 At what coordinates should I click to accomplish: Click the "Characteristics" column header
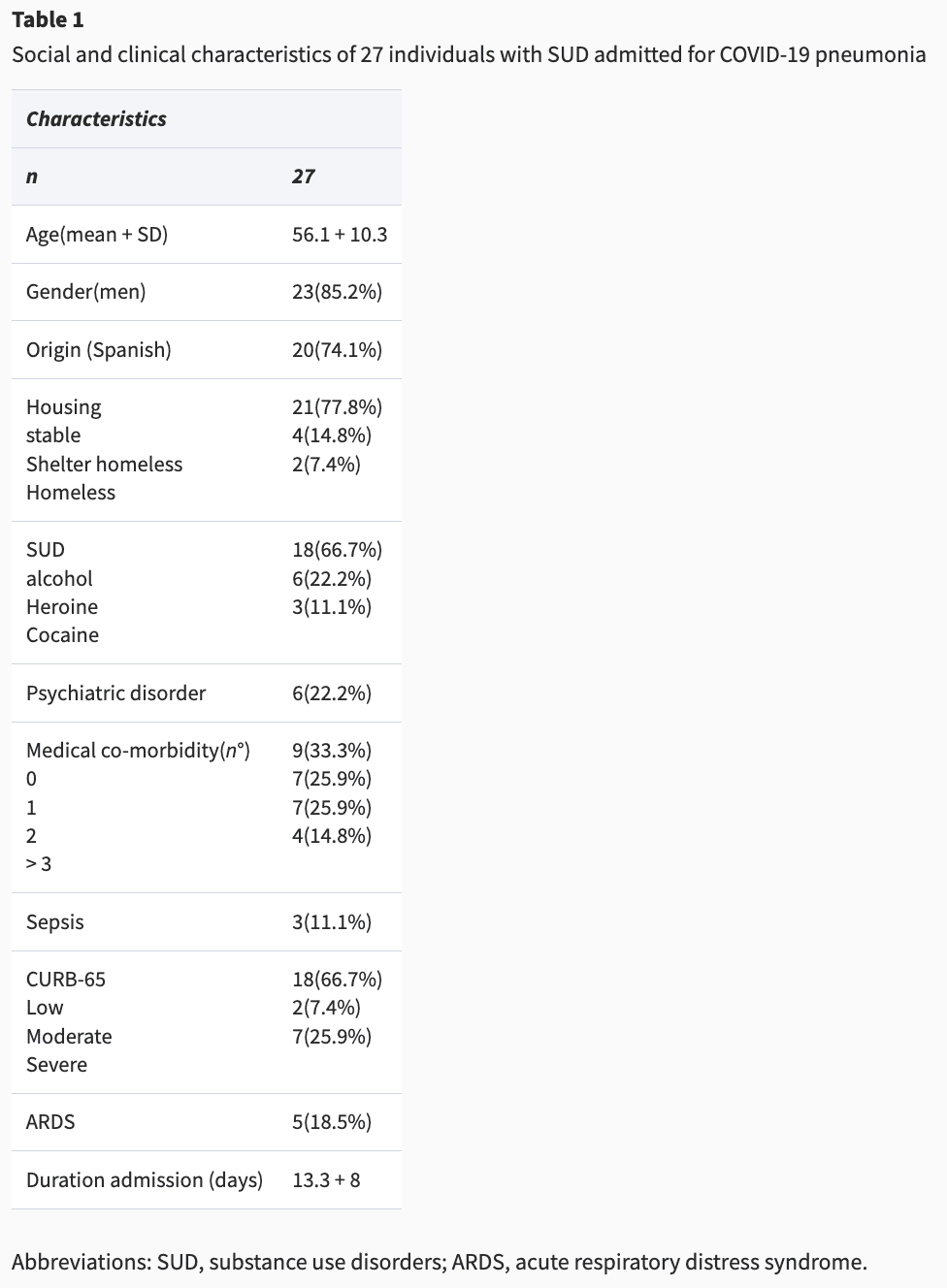[x=96, y=118]
